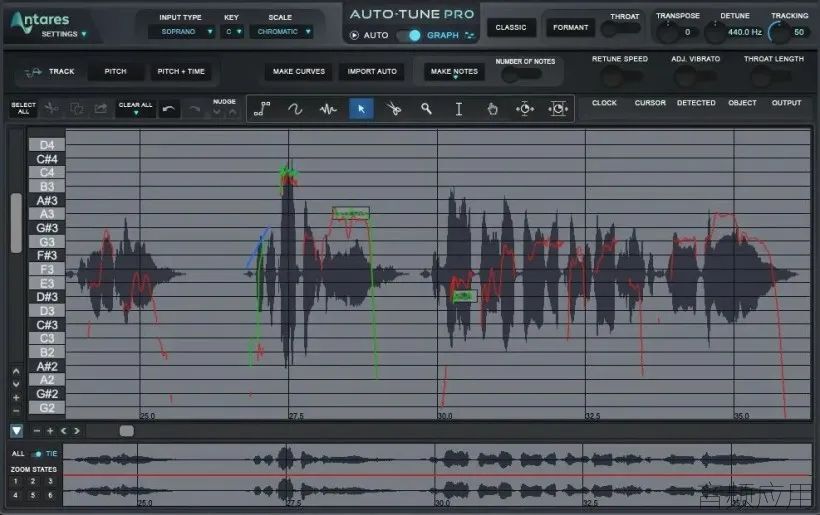Click the Retune Speed knob
The width and height of the screenshot is (820, 515).
point(611,78)
